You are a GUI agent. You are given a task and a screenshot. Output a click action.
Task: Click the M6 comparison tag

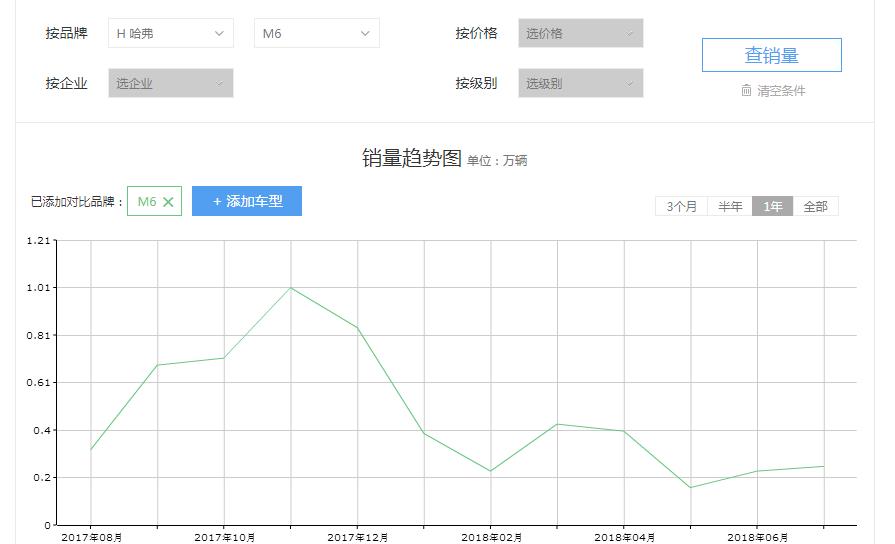154,201
